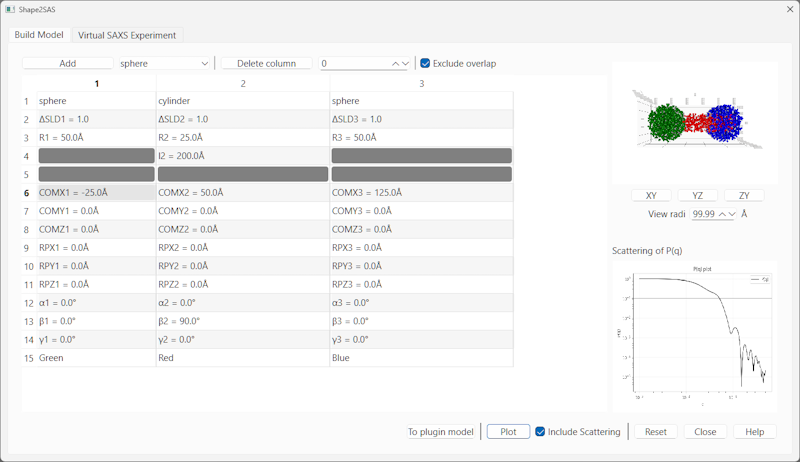The image size is (800, 462).
Task: Click the Red color cell in column 2
Action: (242, 357)
